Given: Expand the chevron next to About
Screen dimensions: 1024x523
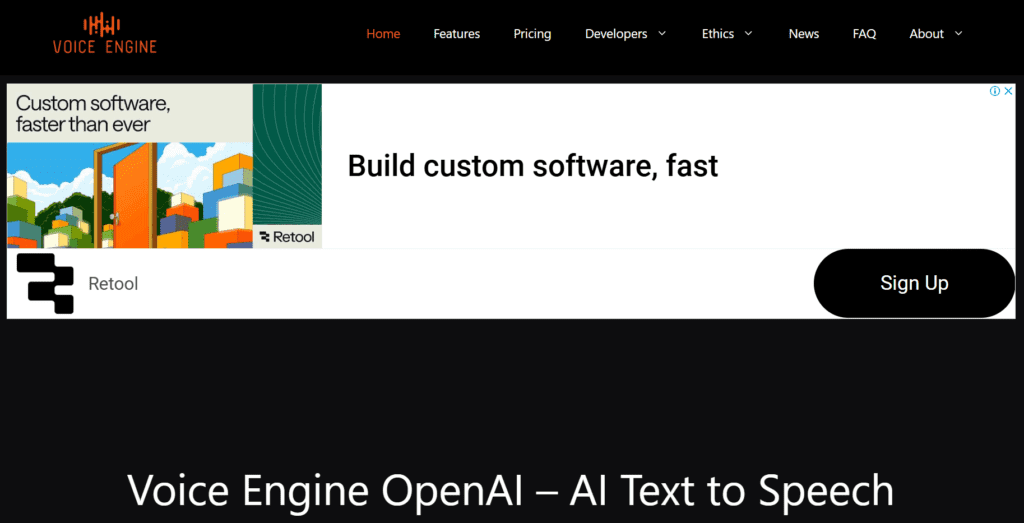Looking at the screenshot, I should tap(958, 34).
